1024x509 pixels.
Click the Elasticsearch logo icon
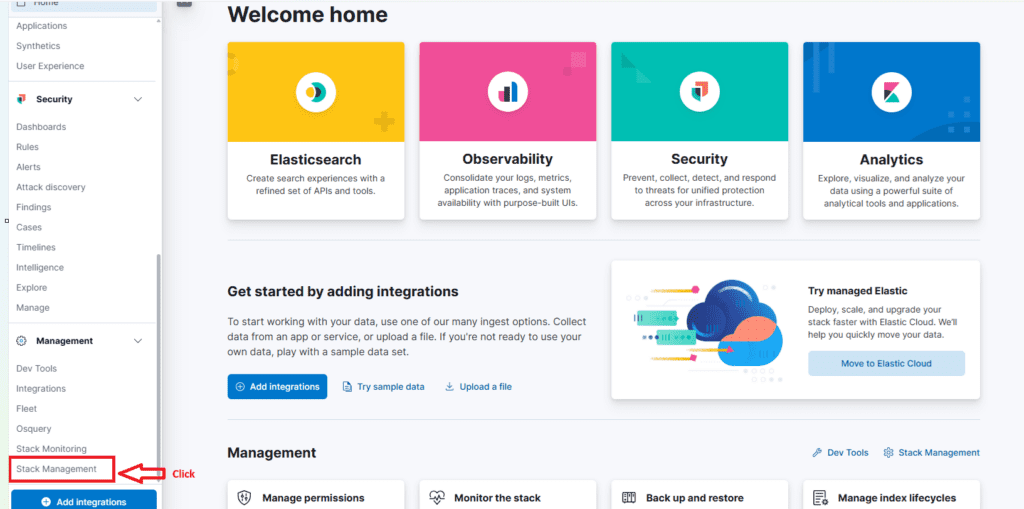[x=316, y=92]
